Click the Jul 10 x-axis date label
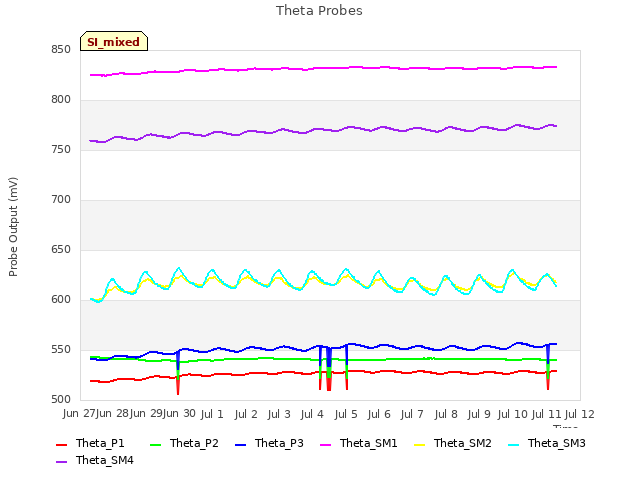Screen dimensions: 640x480 pos(513,415)
